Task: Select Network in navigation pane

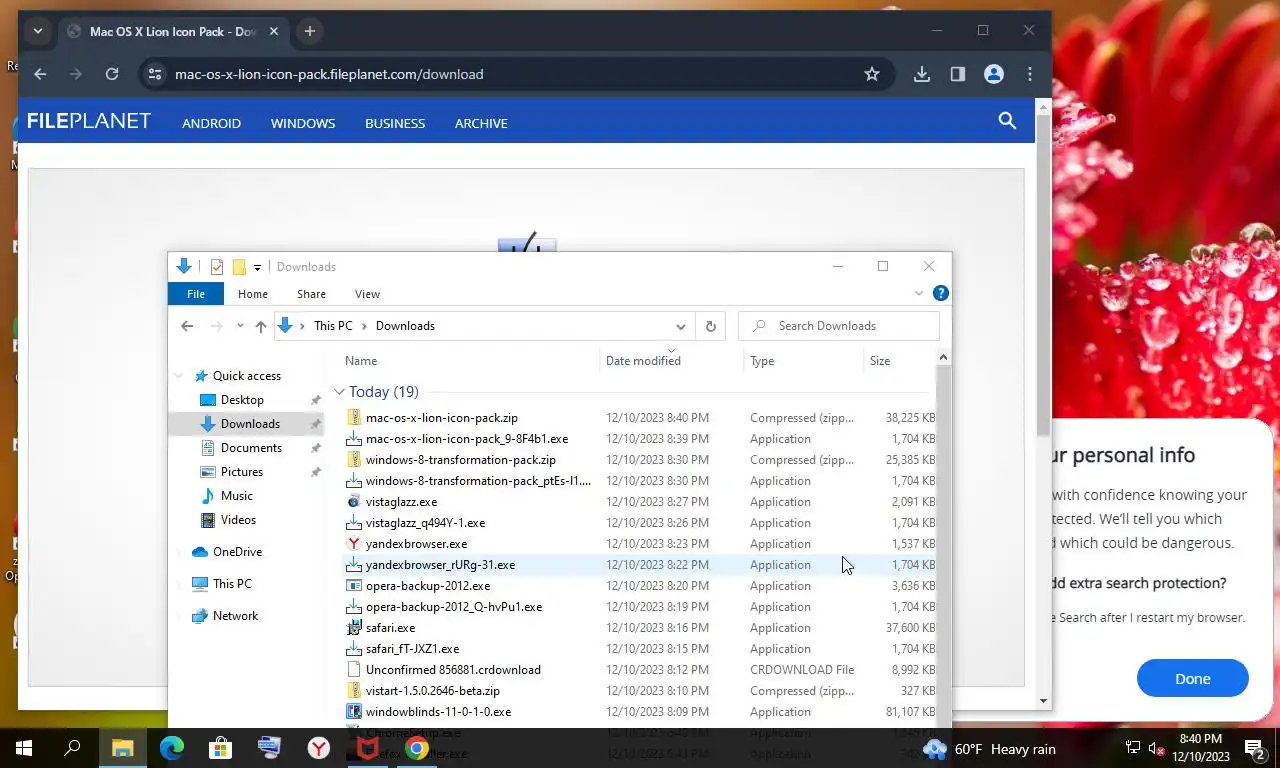Action: (x=235, y=616)
